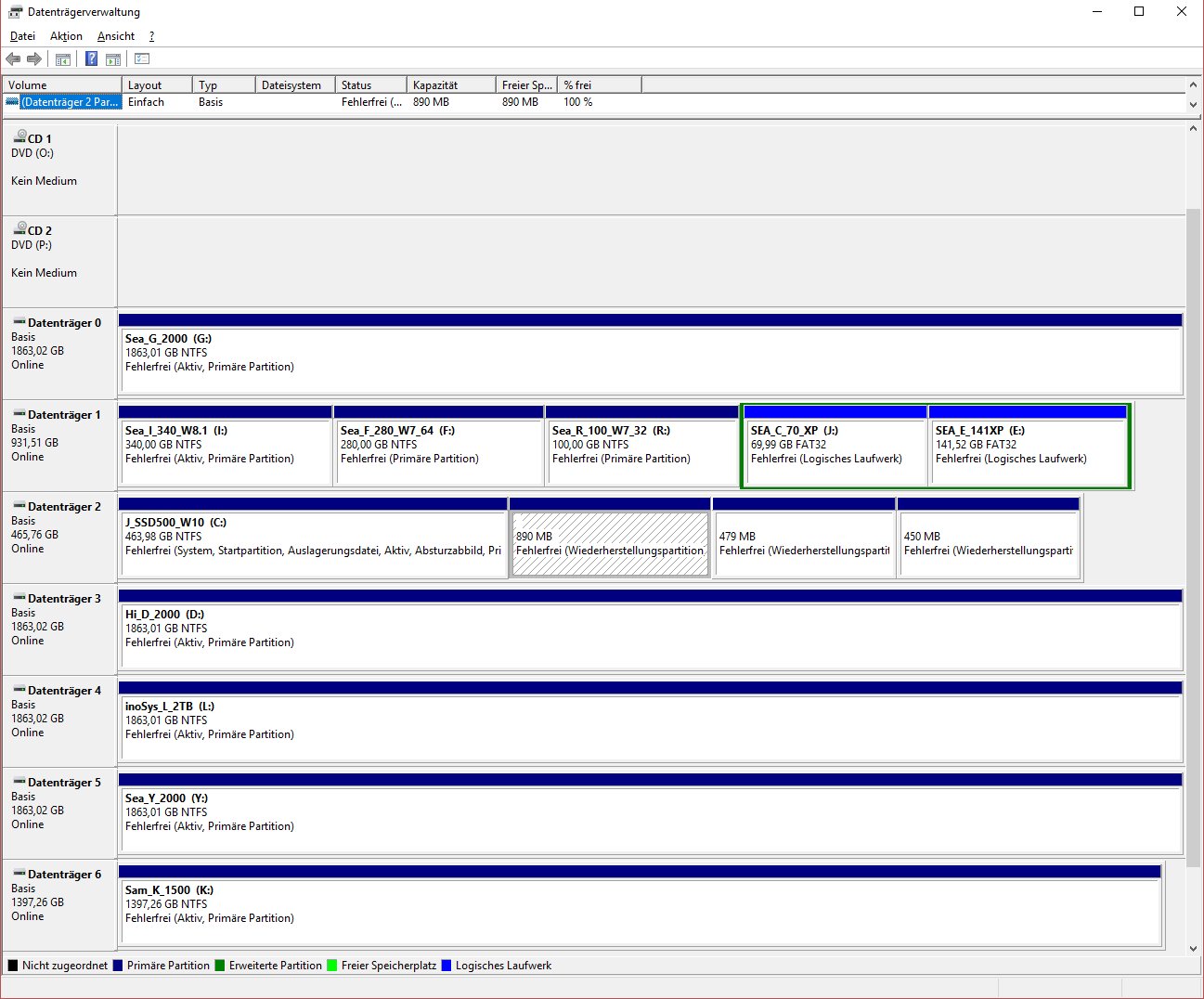Toggle the show/hide action pane icon

[x=113, y=59]
